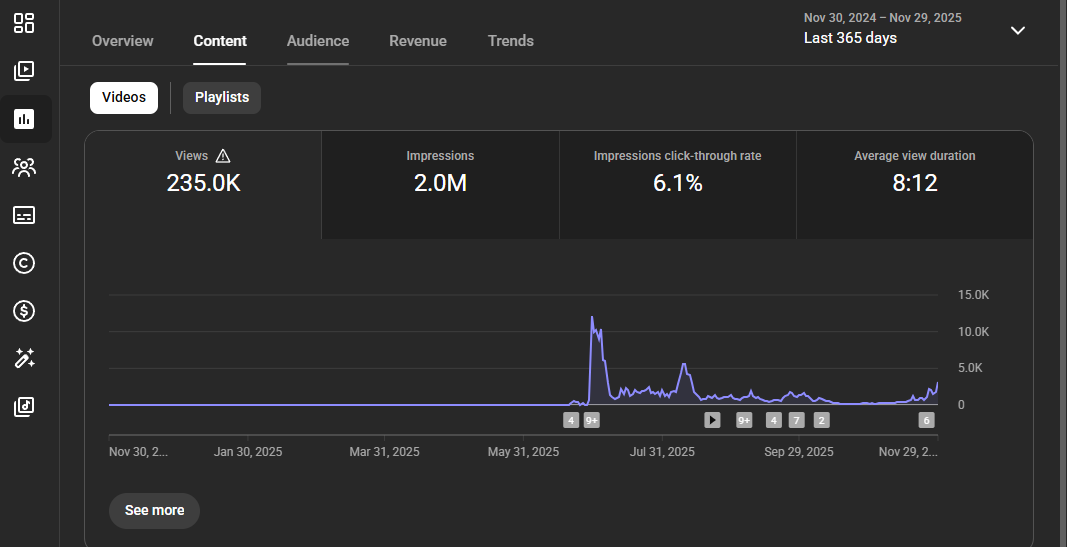Open the Dashboard icon in sidebar
This screenshot has width=1067, height=547.
pyautogui.click(x=24, y=23)
